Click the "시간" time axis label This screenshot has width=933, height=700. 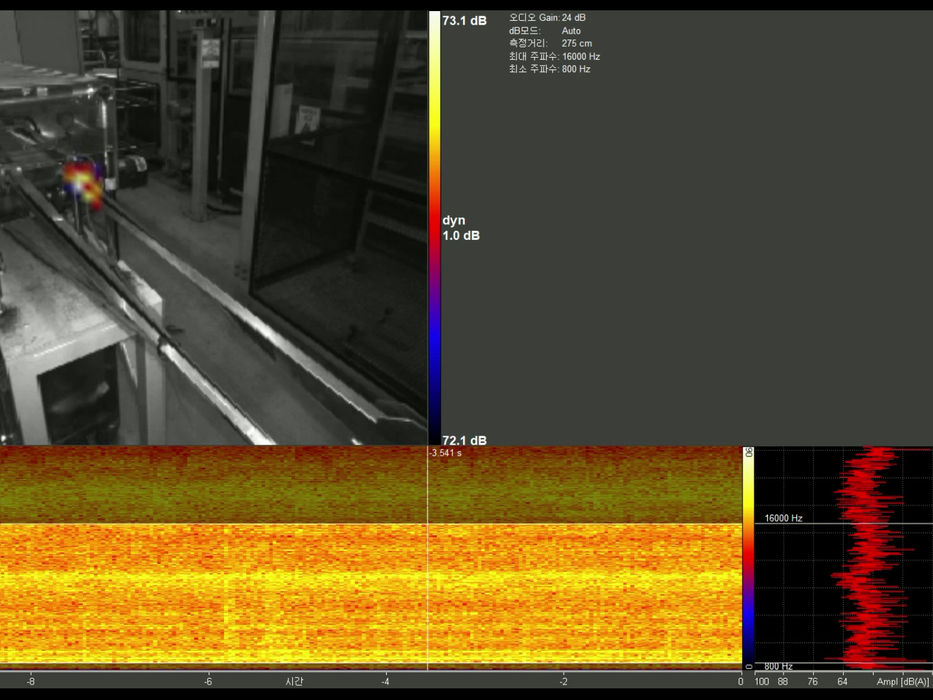294,682
